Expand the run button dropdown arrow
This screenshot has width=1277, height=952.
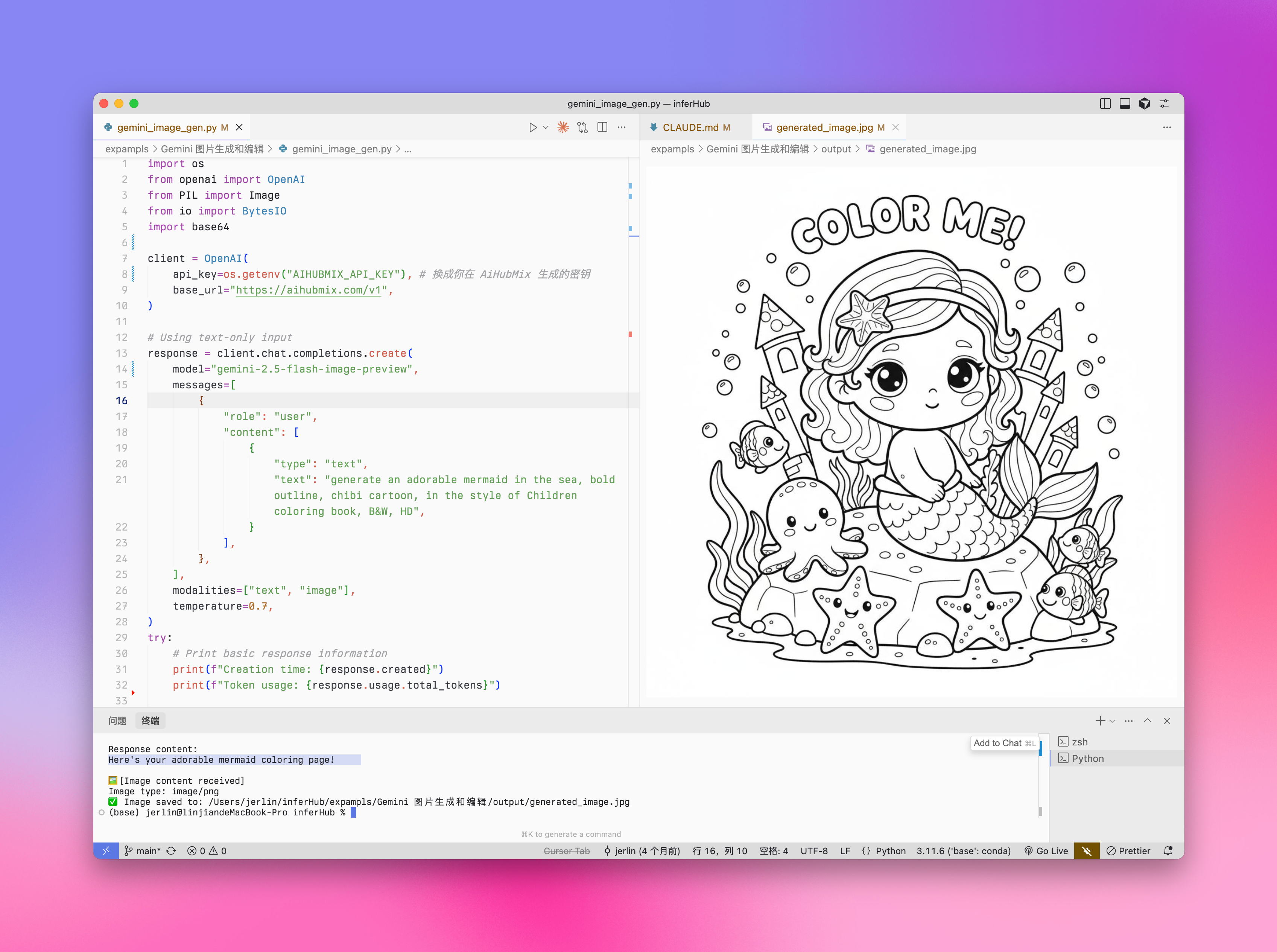coord(545,127)
